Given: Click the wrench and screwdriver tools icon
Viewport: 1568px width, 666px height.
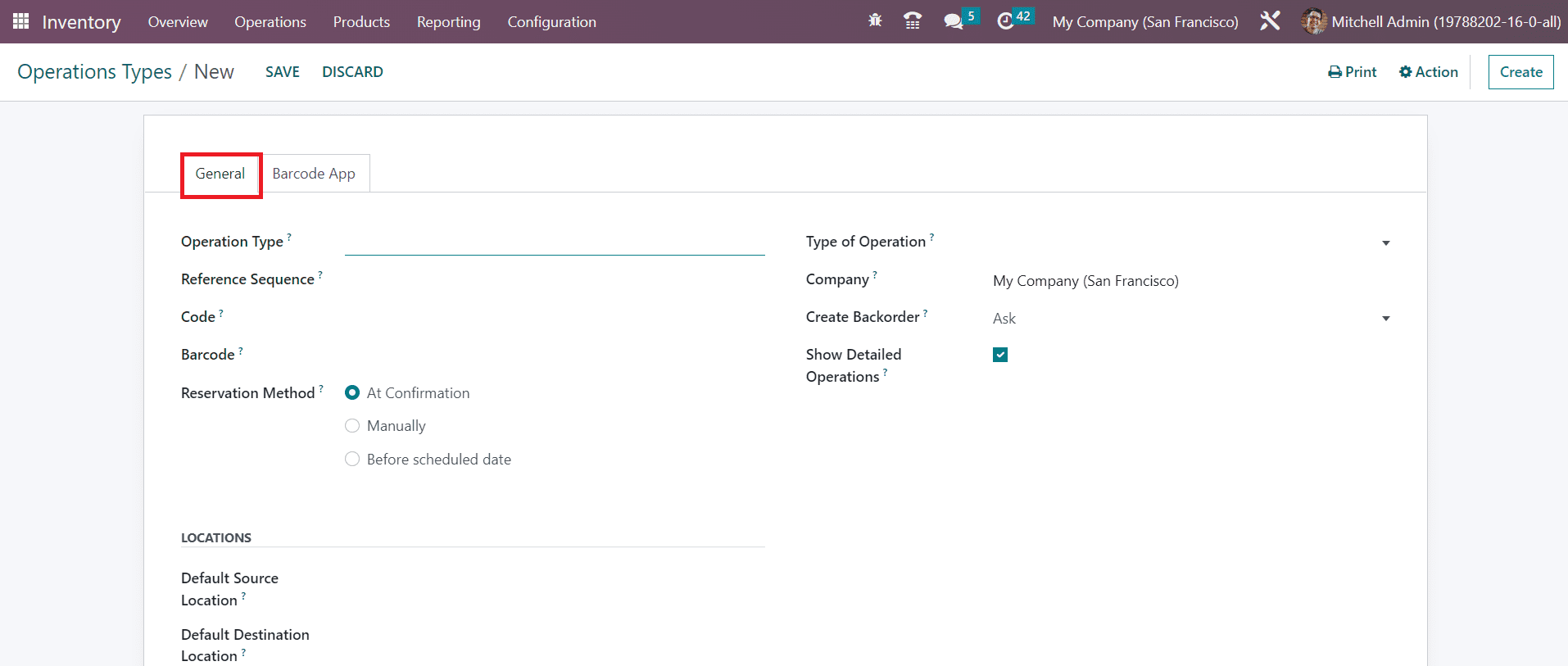Looking at the screenshot, I should coord(1270,21).
